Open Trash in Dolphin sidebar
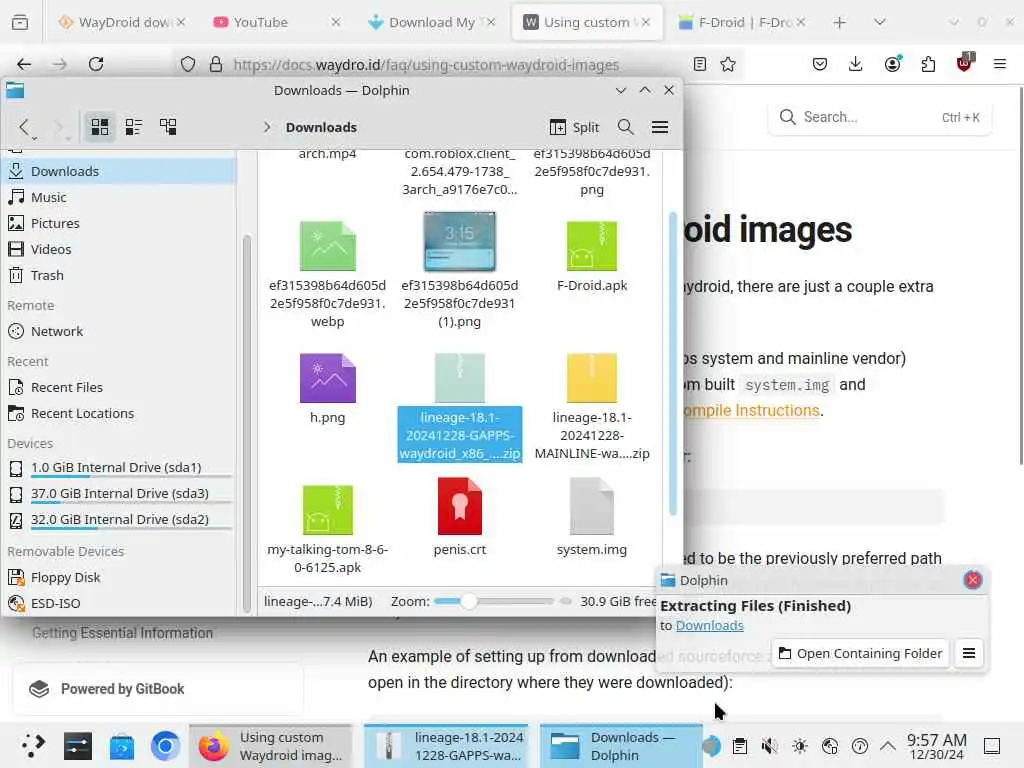This screenshot has width=1024, height=768. [x=120, y=276]
